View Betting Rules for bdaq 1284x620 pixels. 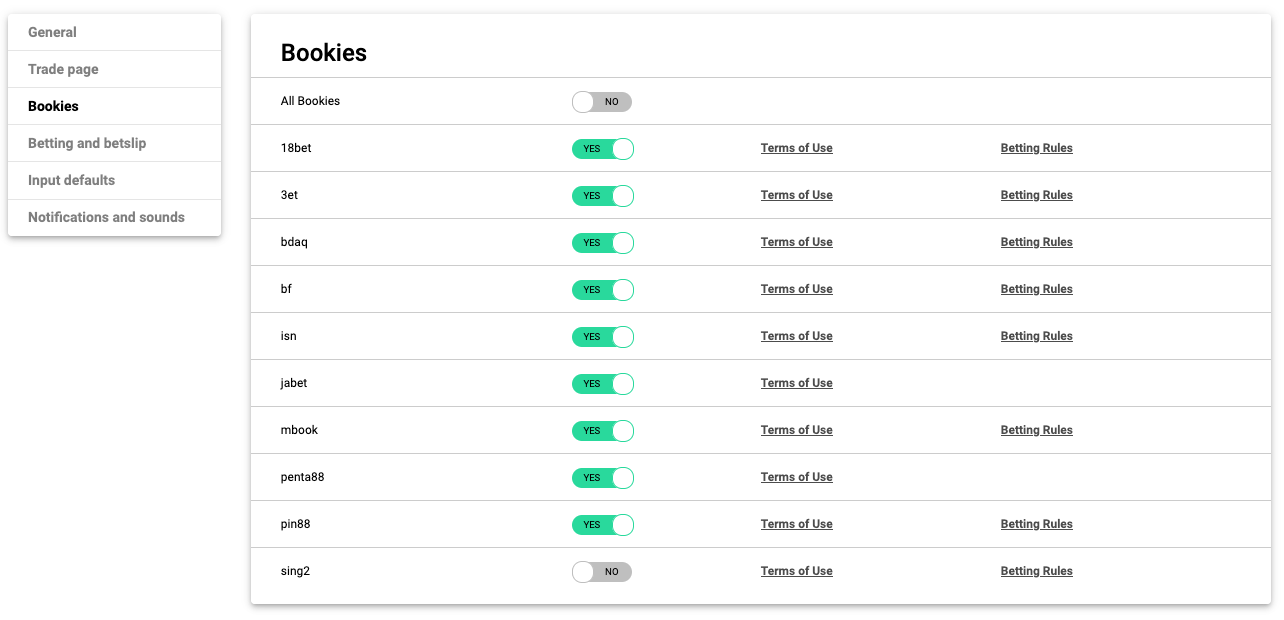pyautogui.click(x=1036, y=242)
